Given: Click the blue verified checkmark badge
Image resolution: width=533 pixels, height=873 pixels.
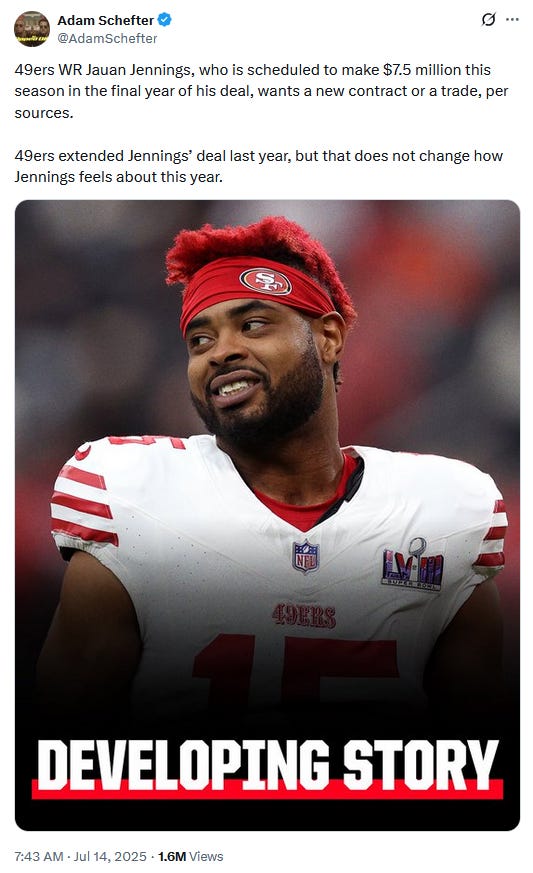Looking at the screenshot, I should coord(164,20).
